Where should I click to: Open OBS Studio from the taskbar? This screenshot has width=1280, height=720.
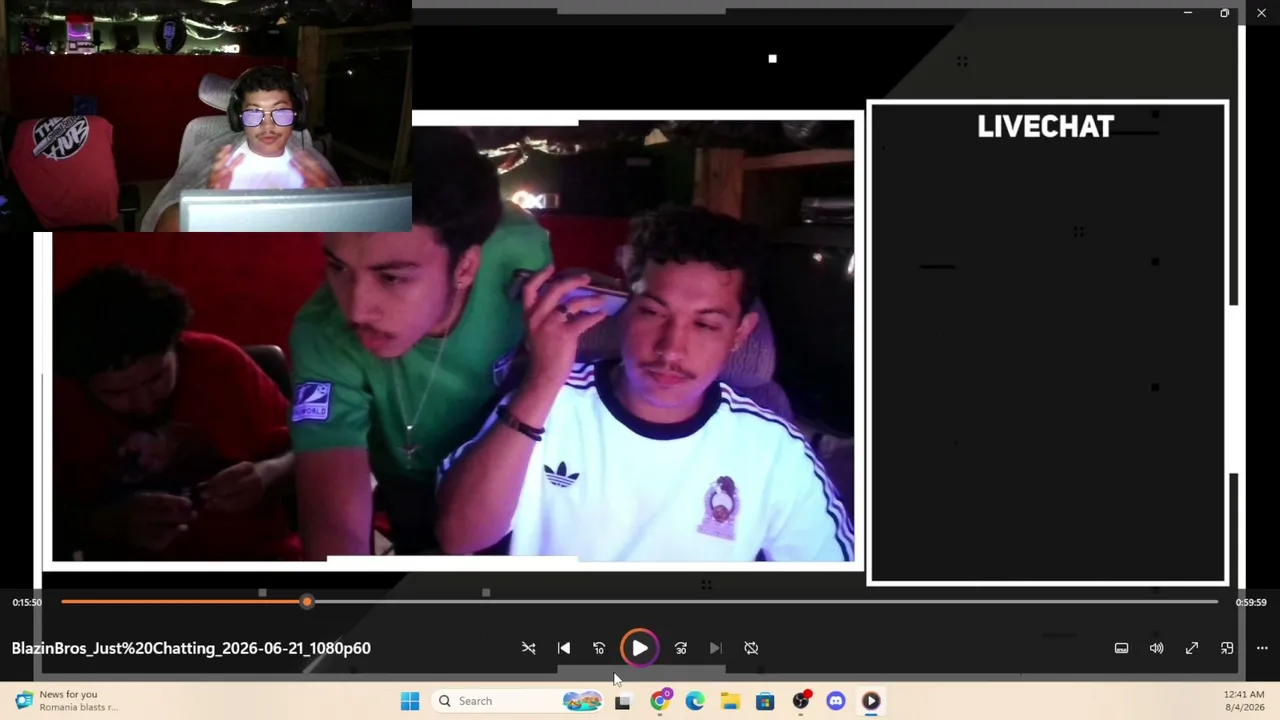tap(801, 701)
